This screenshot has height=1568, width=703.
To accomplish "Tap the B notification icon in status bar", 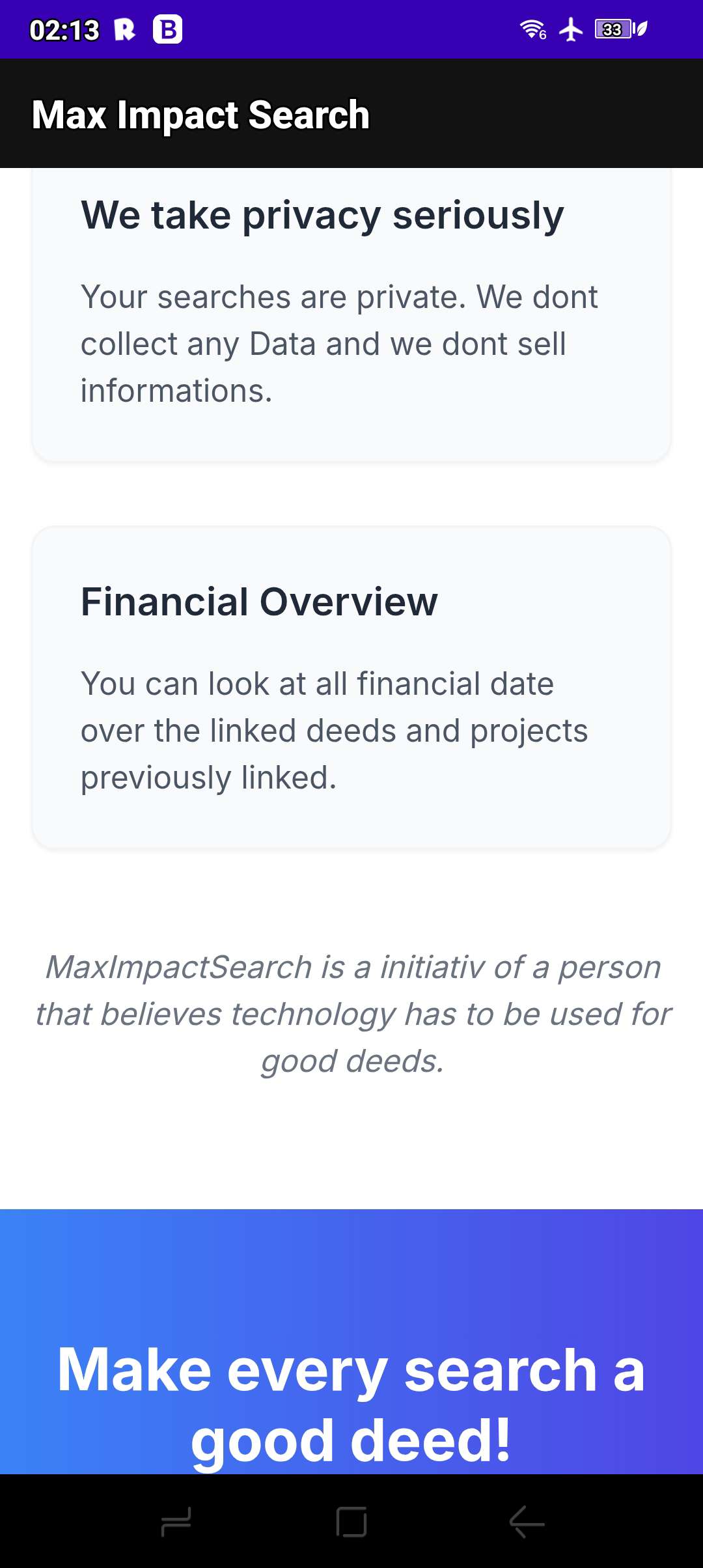I will tap(167, 29).
